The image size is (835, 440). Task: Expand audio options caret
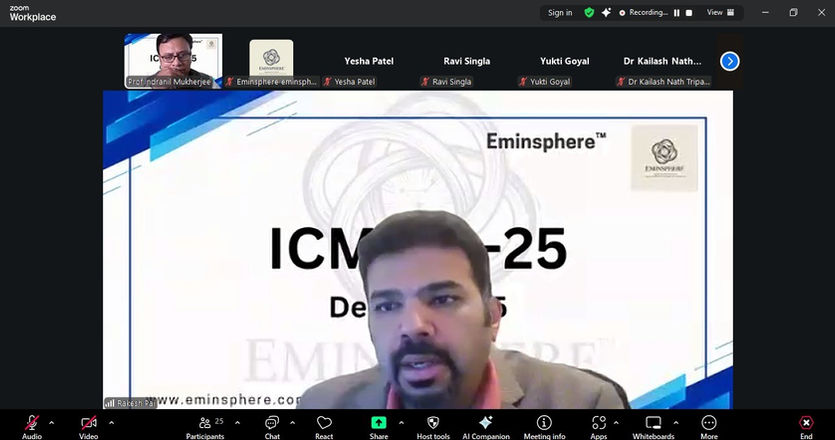pyautogui.click(x=52, y=423)
